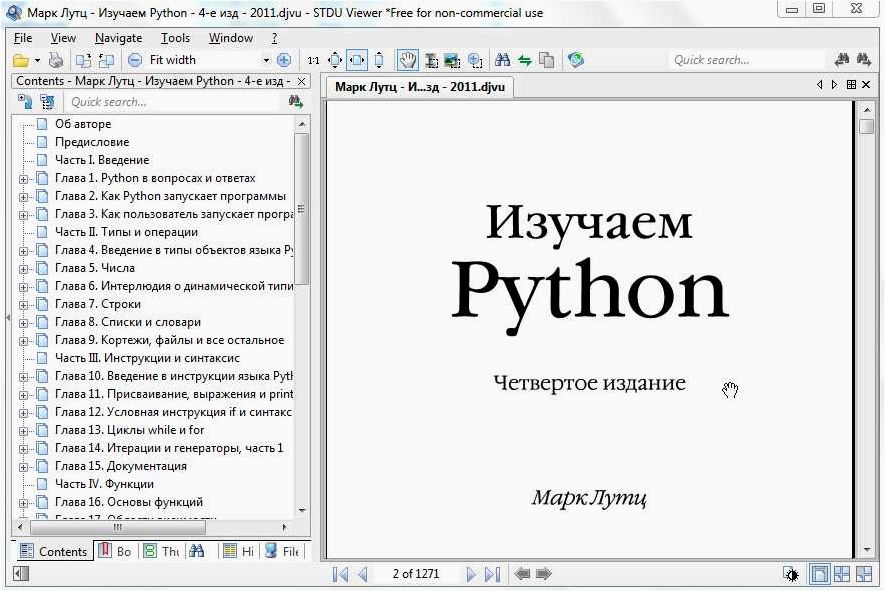Select Часть I. Введение entry

coord(102,160)
